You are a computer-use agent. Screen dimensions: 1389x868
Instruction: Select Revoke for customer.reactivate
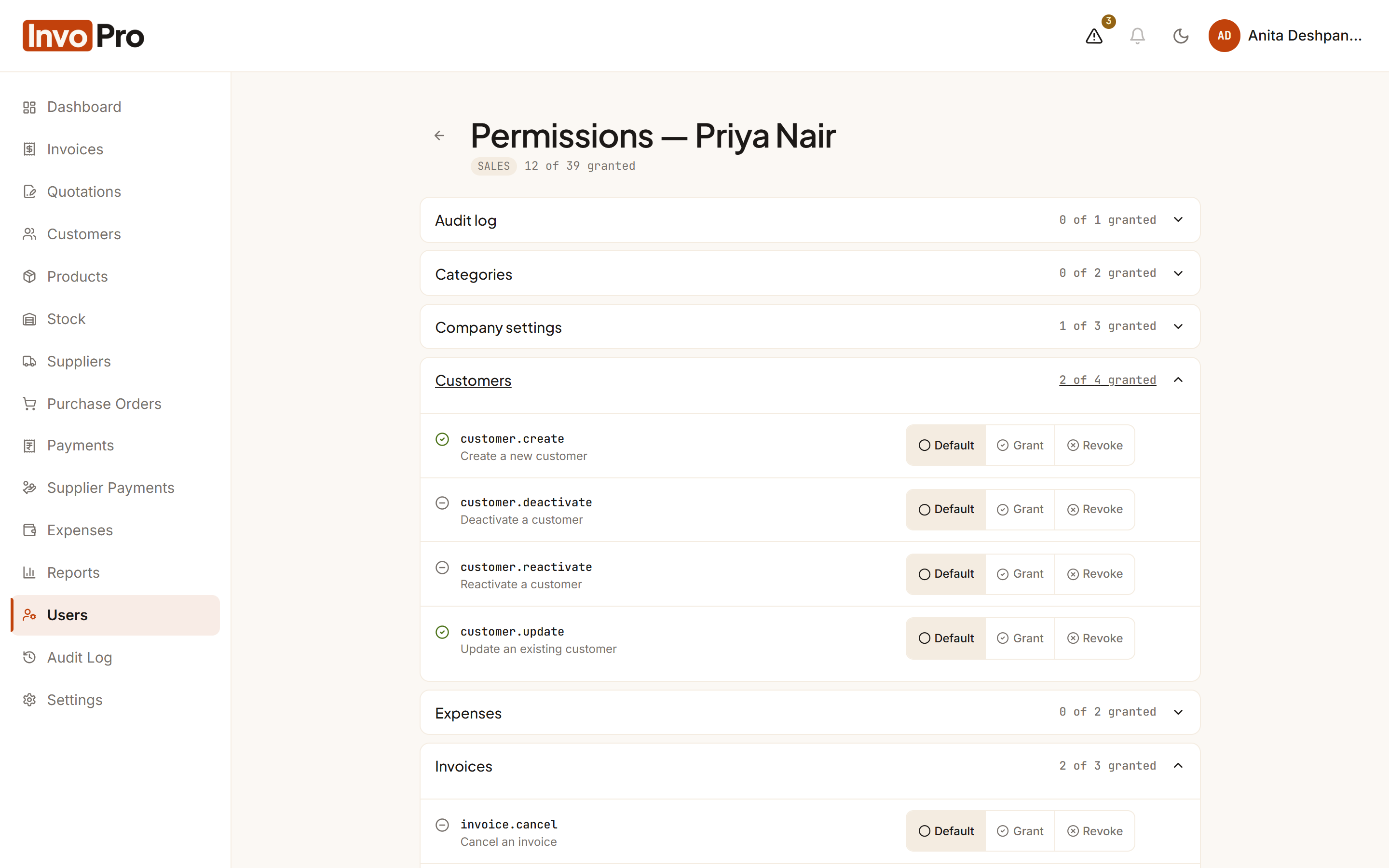tap(1094, 574)
